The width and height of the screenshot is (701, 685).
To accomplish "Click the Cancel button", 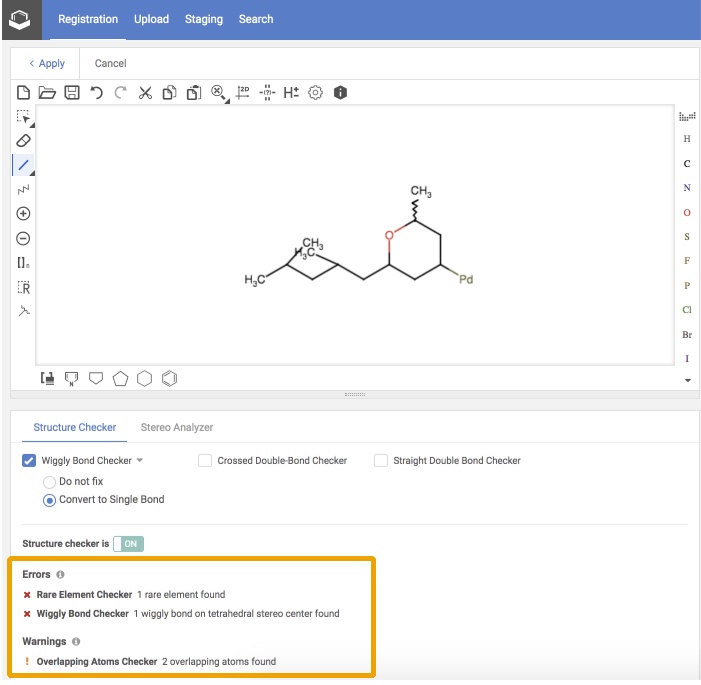I will (110, 63).
